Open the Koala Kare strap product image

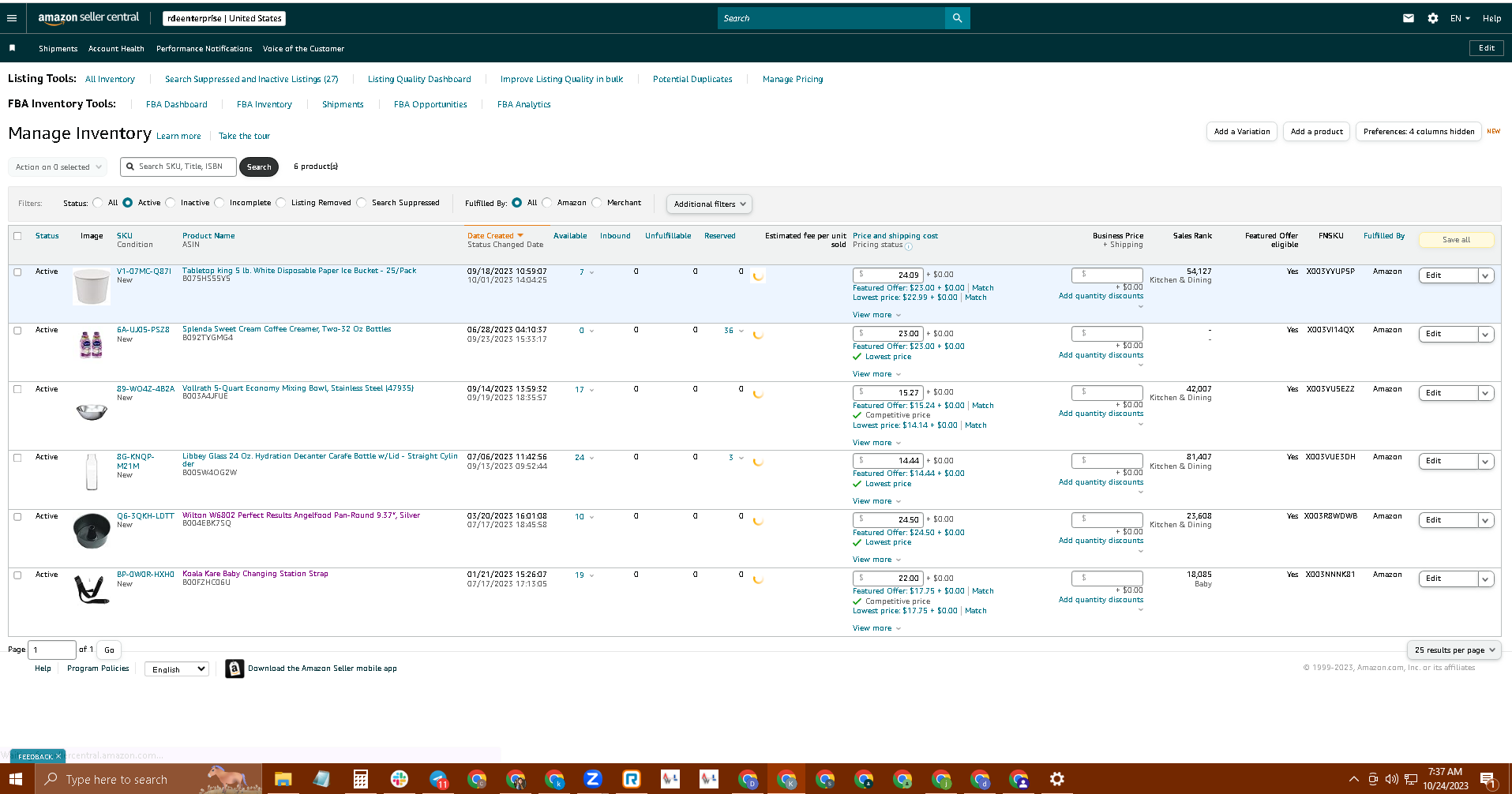[x=92, y=590]
